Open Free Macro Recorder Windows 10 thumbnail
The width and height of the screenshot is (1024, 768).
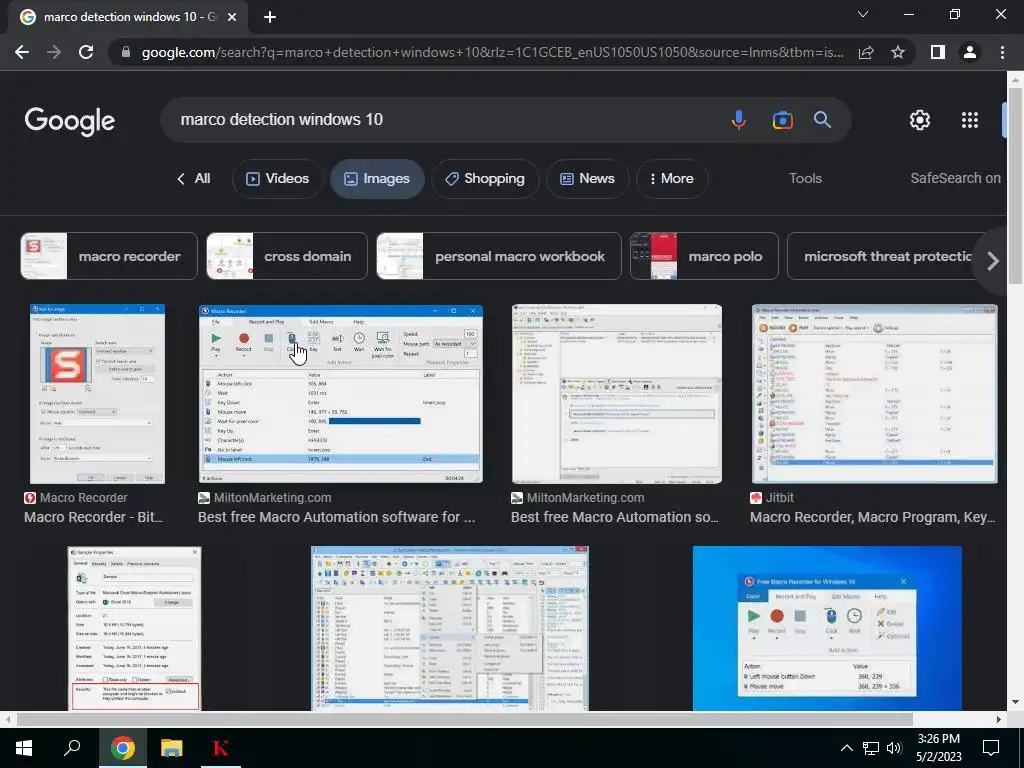point(827,628)
